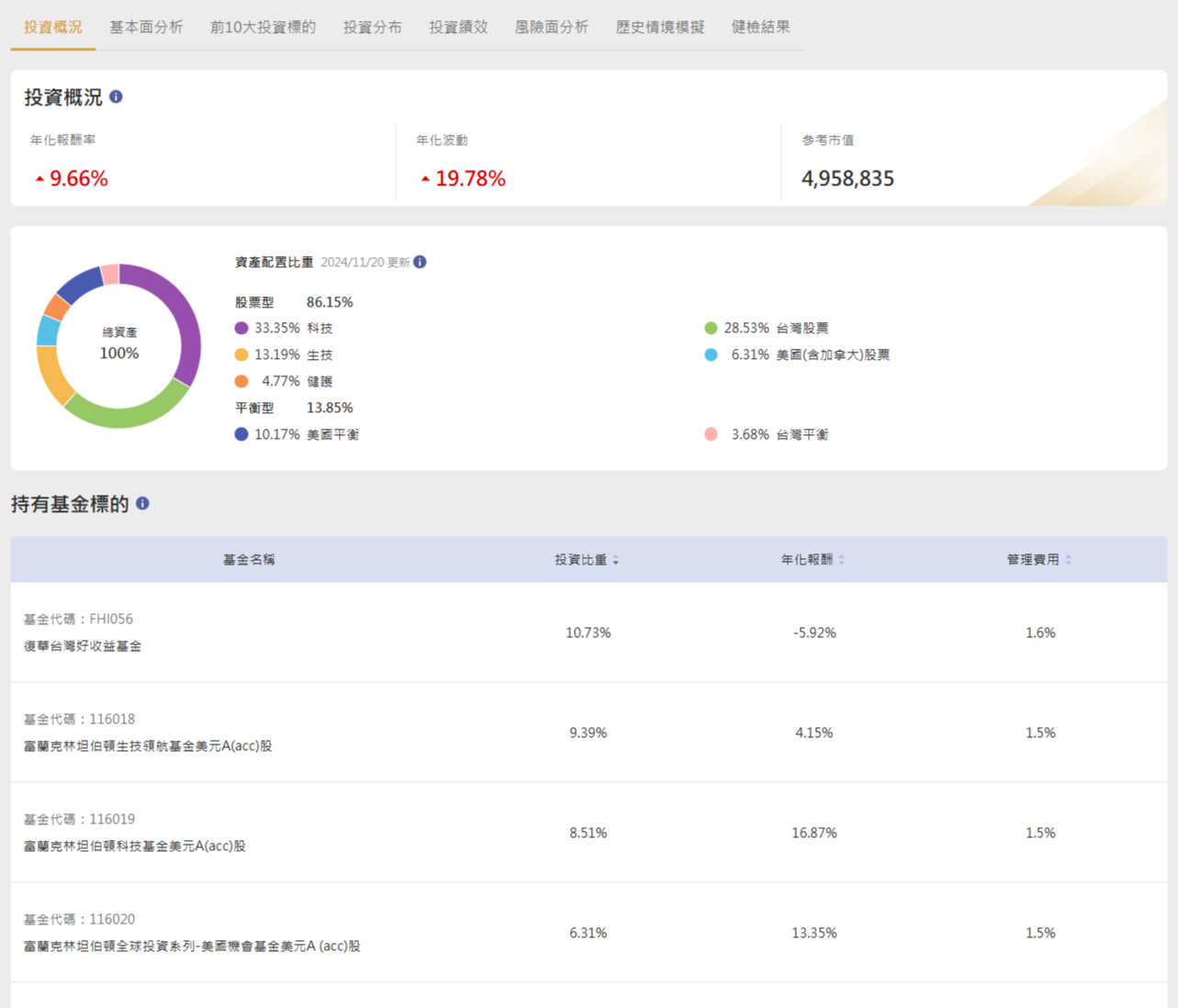This screenshot has width=1178, height=1008.
Task: Click purple 科技 legend dot
Action: point(241,328)
